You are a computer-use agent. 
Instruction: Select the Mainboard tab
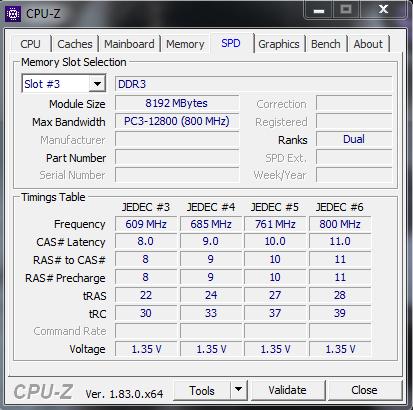click(x=129, y=44)
